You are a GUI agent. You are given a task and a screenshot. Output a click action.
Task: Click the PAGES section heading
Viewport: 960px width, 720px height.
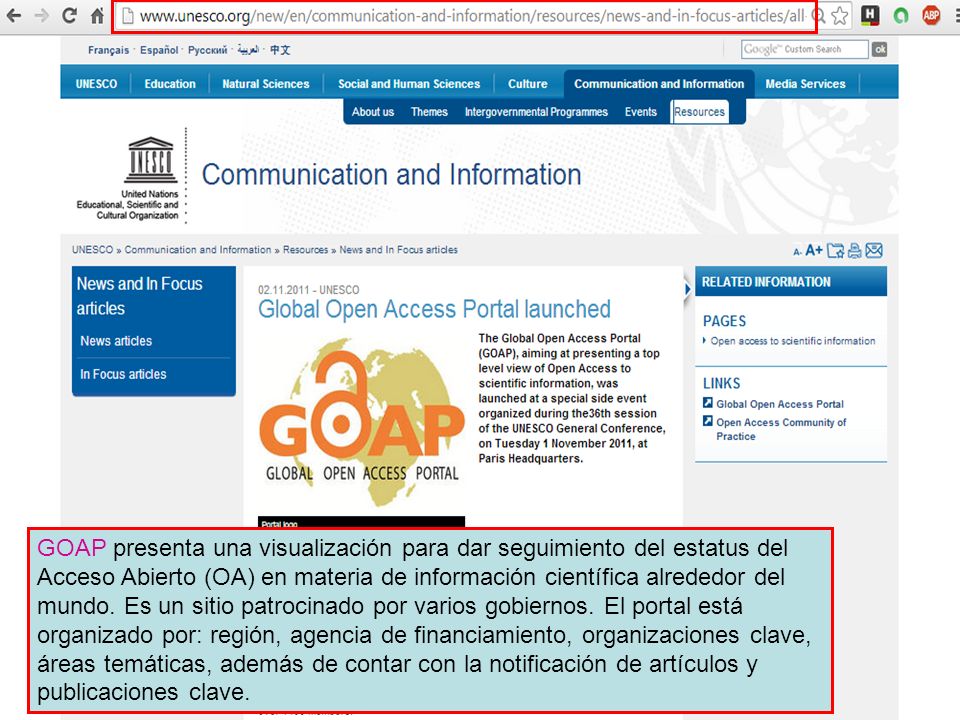[x=724, y=321]
